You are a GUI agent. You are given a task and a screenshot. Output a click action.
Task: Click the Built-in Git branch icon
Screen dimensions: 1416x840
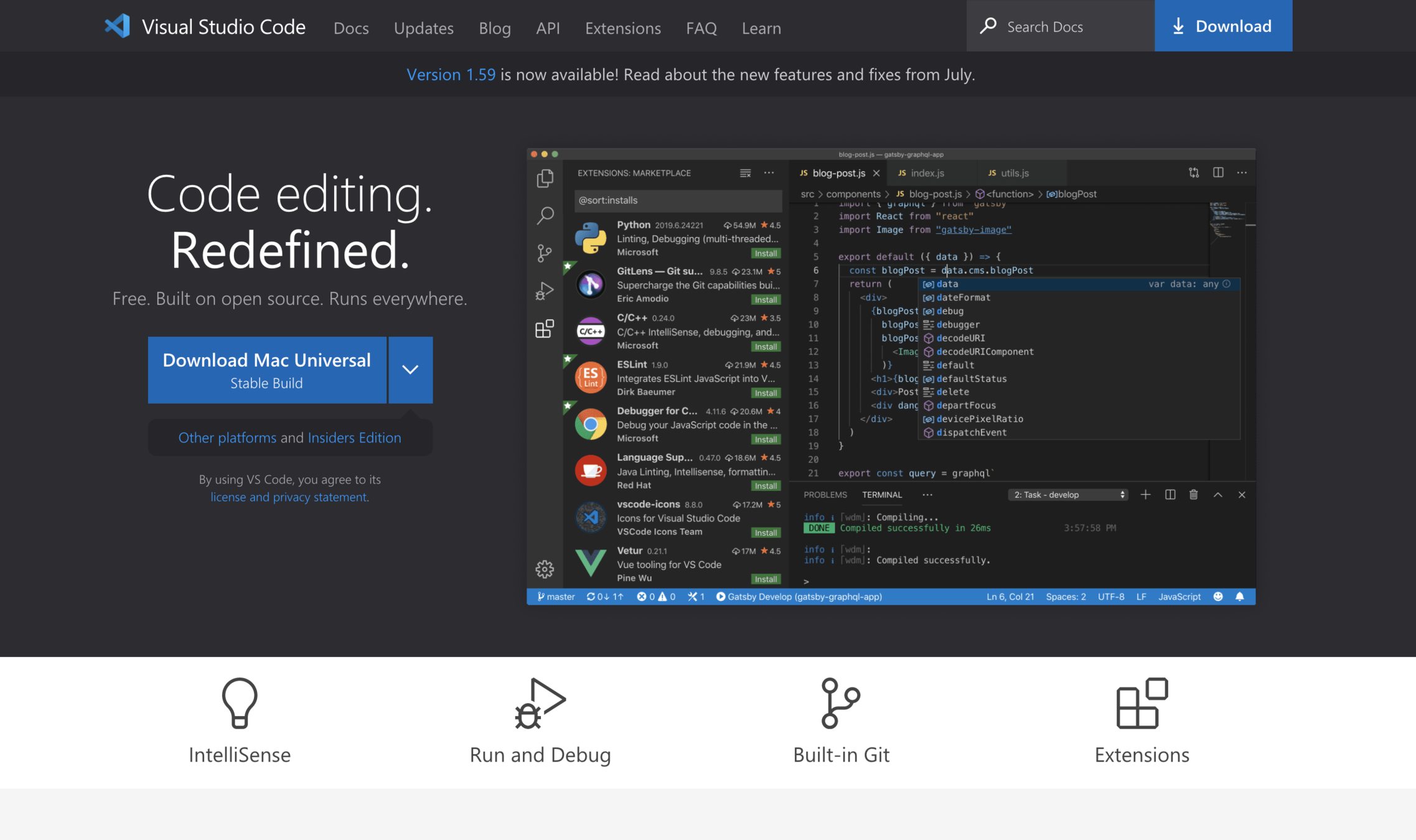pyautogui.click(x=840, y=702)
